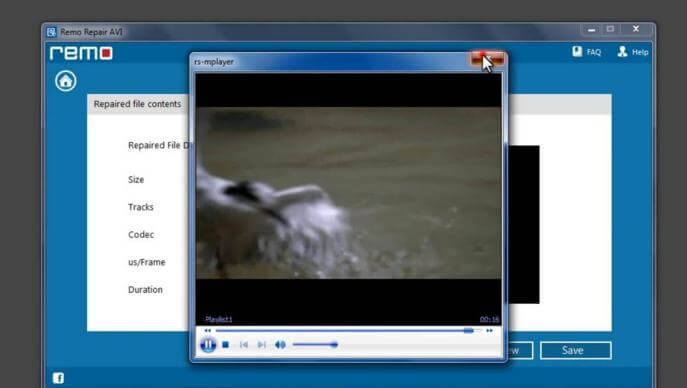Viewport: 687px width, 388px height.
Task: Go to the Remo home screen
Action: coord(66,81)
